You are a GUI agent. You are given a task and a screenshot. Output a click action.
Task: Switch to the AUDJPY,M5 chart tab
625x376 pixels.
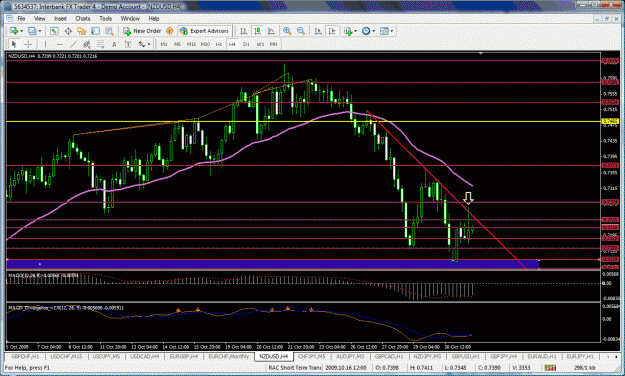pos(350,356)
